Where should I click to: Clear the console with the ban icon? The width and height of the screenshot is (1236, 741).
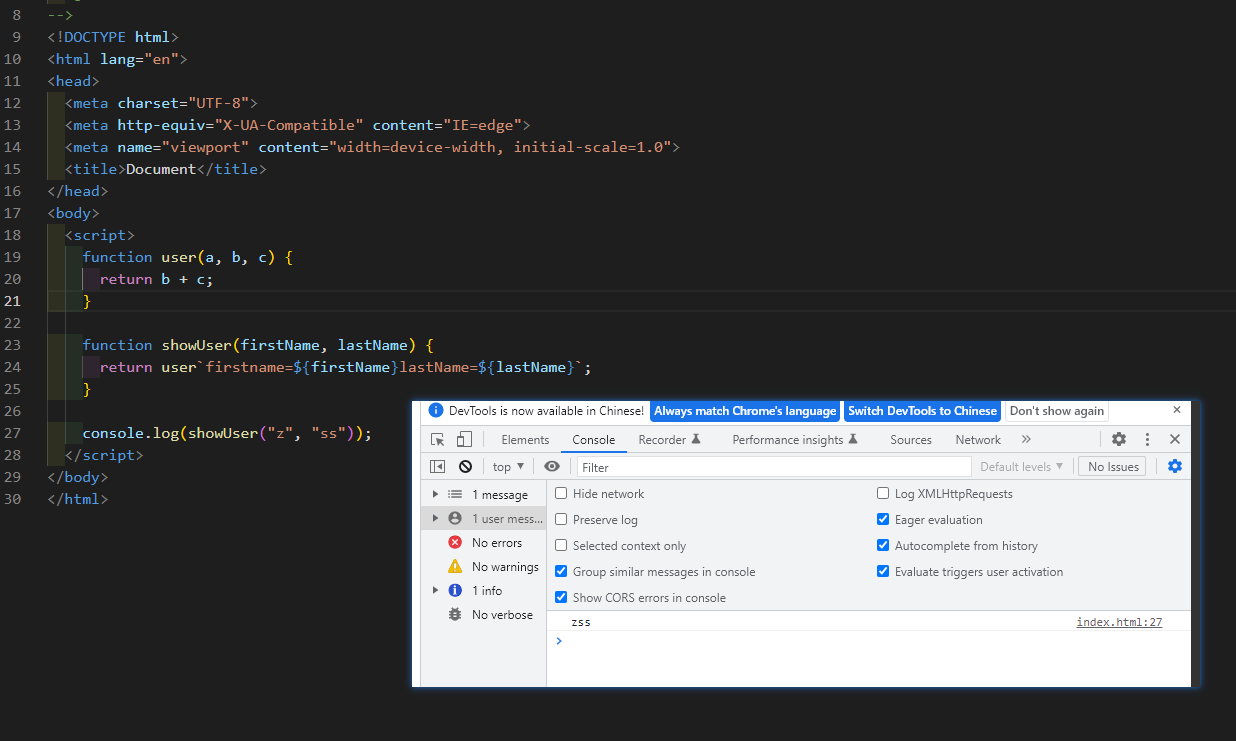(465, 466)
